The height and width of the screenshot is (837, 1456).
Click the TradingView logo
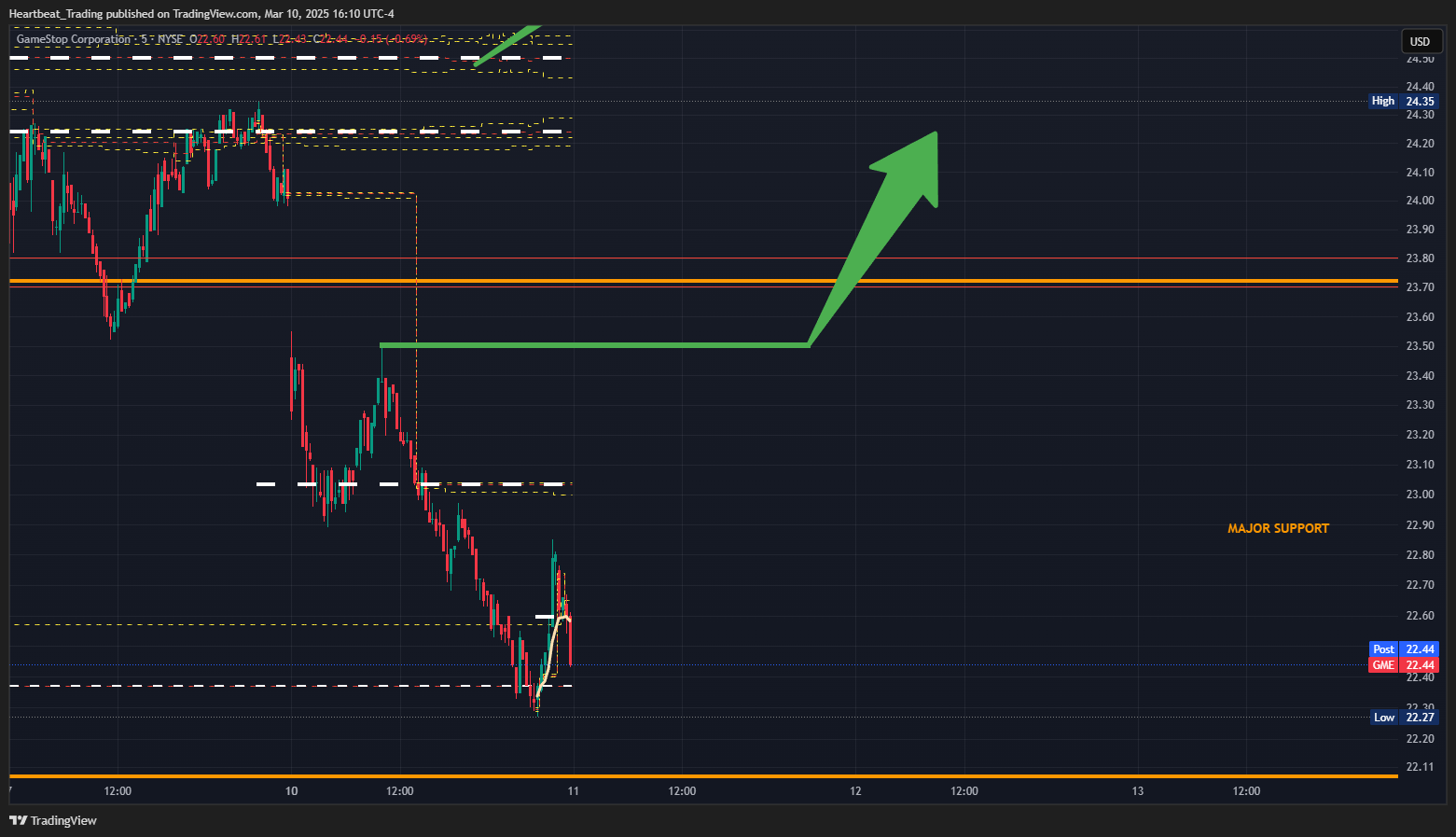[x=53, y=820]
